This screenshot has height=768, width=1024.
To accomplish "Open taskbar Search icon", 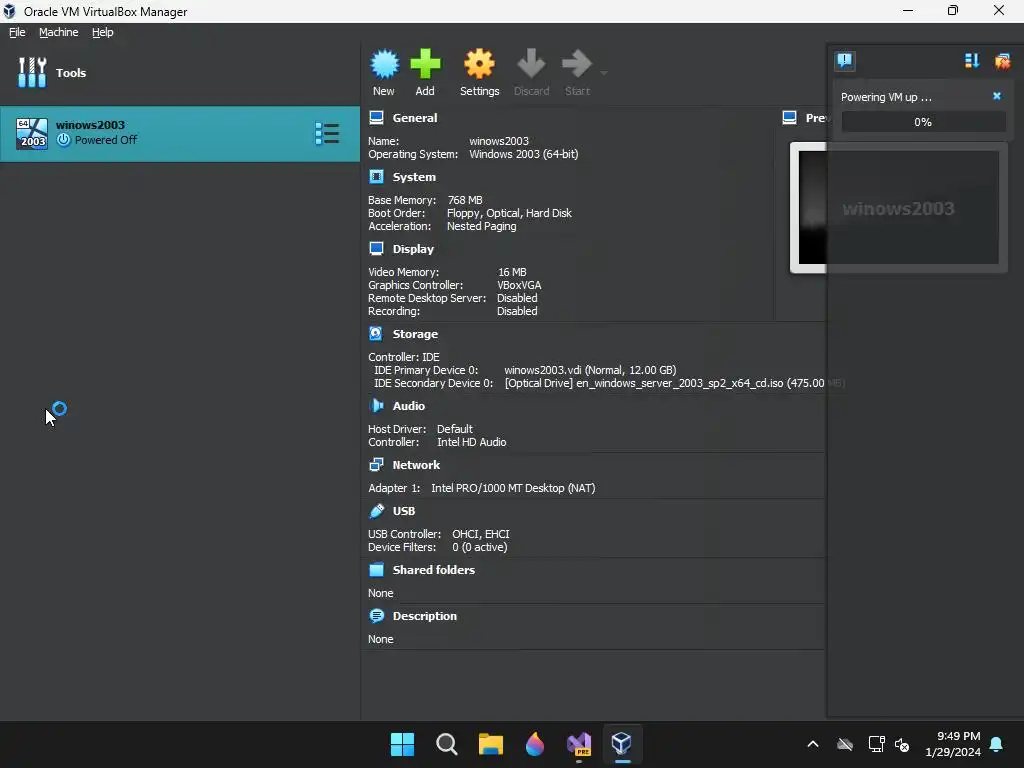I will pos(447,744).
